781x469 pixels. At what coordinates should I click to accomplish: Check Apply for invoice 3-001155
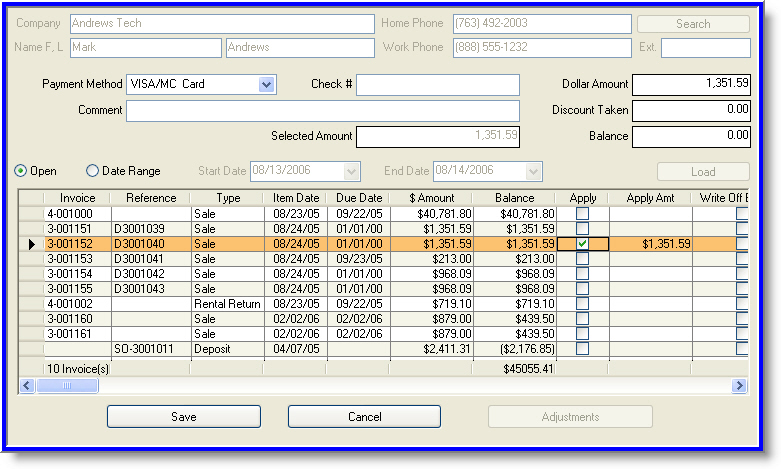582,288
